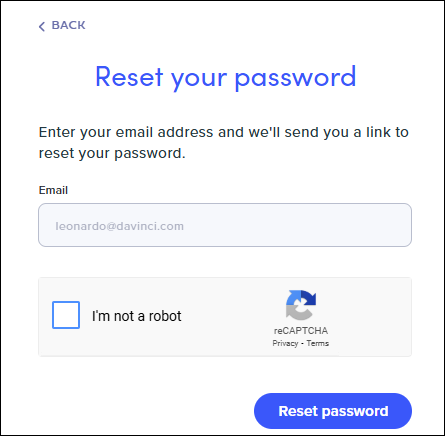The width and height of the screenshot is (445, 436).
Task: Go back via the BACK link
Action: coord(62,26)
